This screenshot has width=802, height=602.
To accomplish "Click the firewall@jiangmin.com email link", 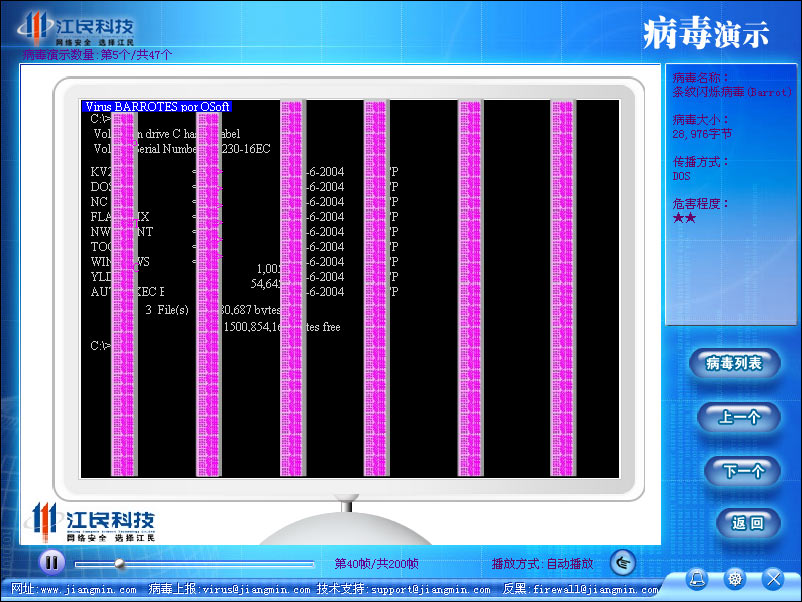I will pyautogui.click(x=595, y=590).
